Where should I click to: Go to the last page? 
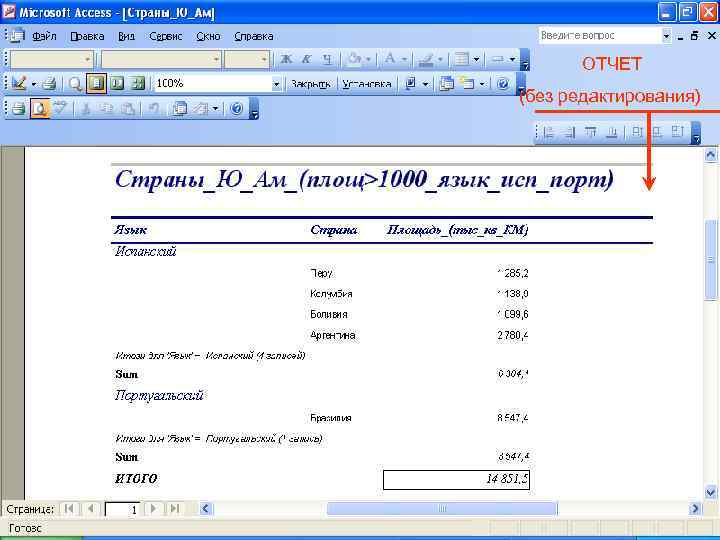pyautogui.click(x=174, y=508)
